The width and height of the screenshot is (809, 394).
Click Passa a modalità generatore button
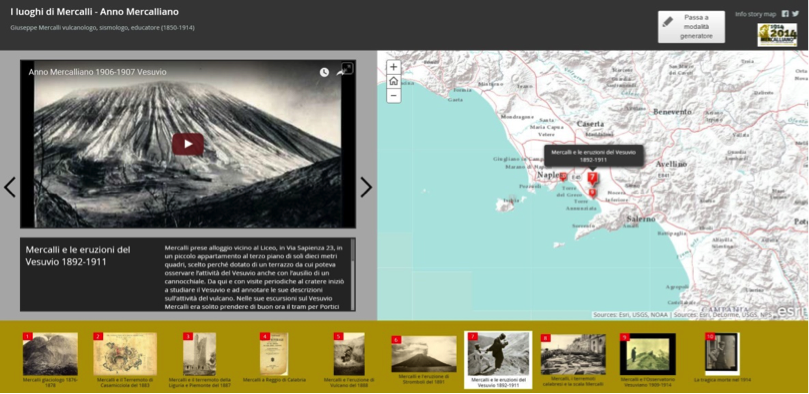click(691, 27)
